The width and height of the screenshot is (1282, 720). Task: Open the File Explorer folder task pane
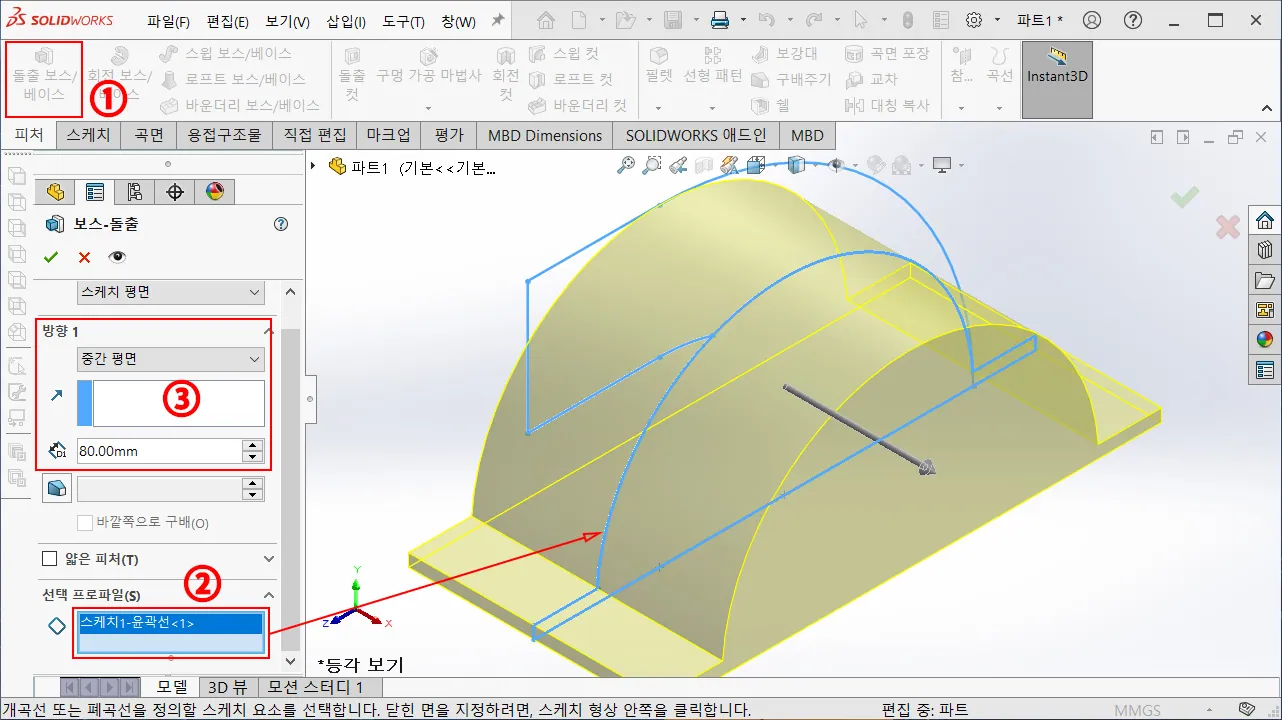click(1265, 280)
